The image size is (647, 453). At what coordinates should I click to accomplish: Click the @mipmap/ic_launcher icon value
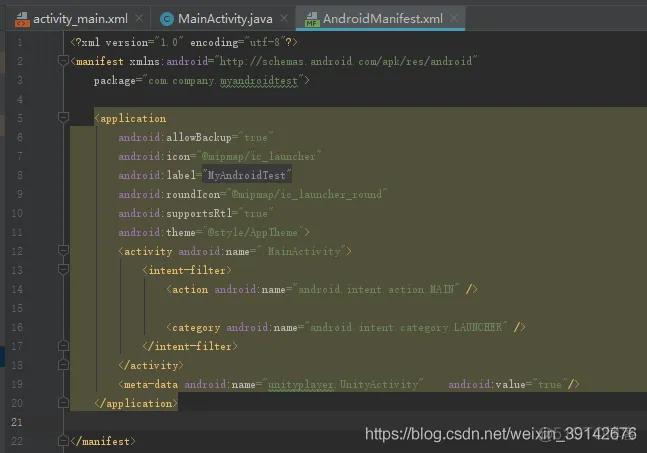(259, 156)
